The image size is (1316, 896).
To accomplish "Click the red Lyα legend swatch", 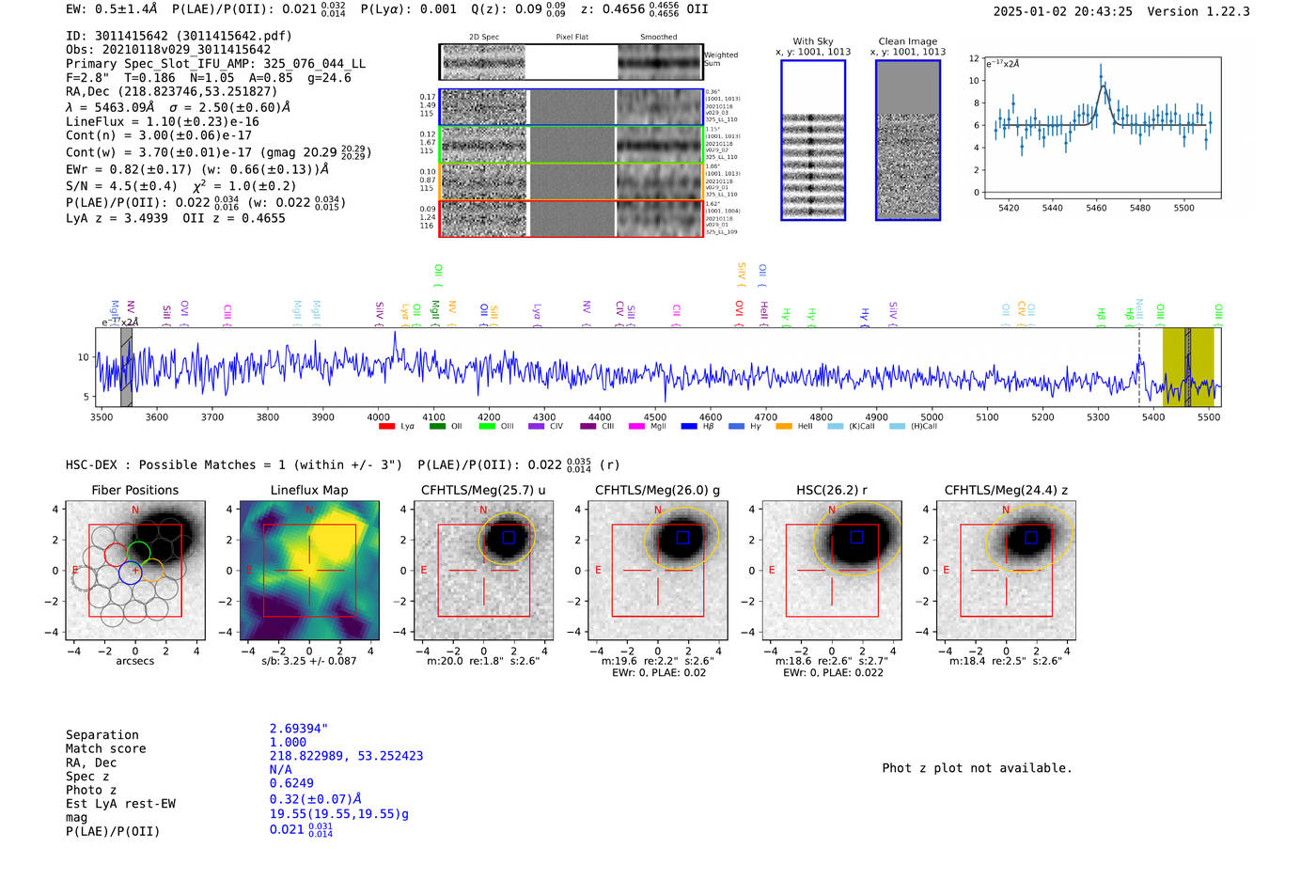I will pos(386,427).
